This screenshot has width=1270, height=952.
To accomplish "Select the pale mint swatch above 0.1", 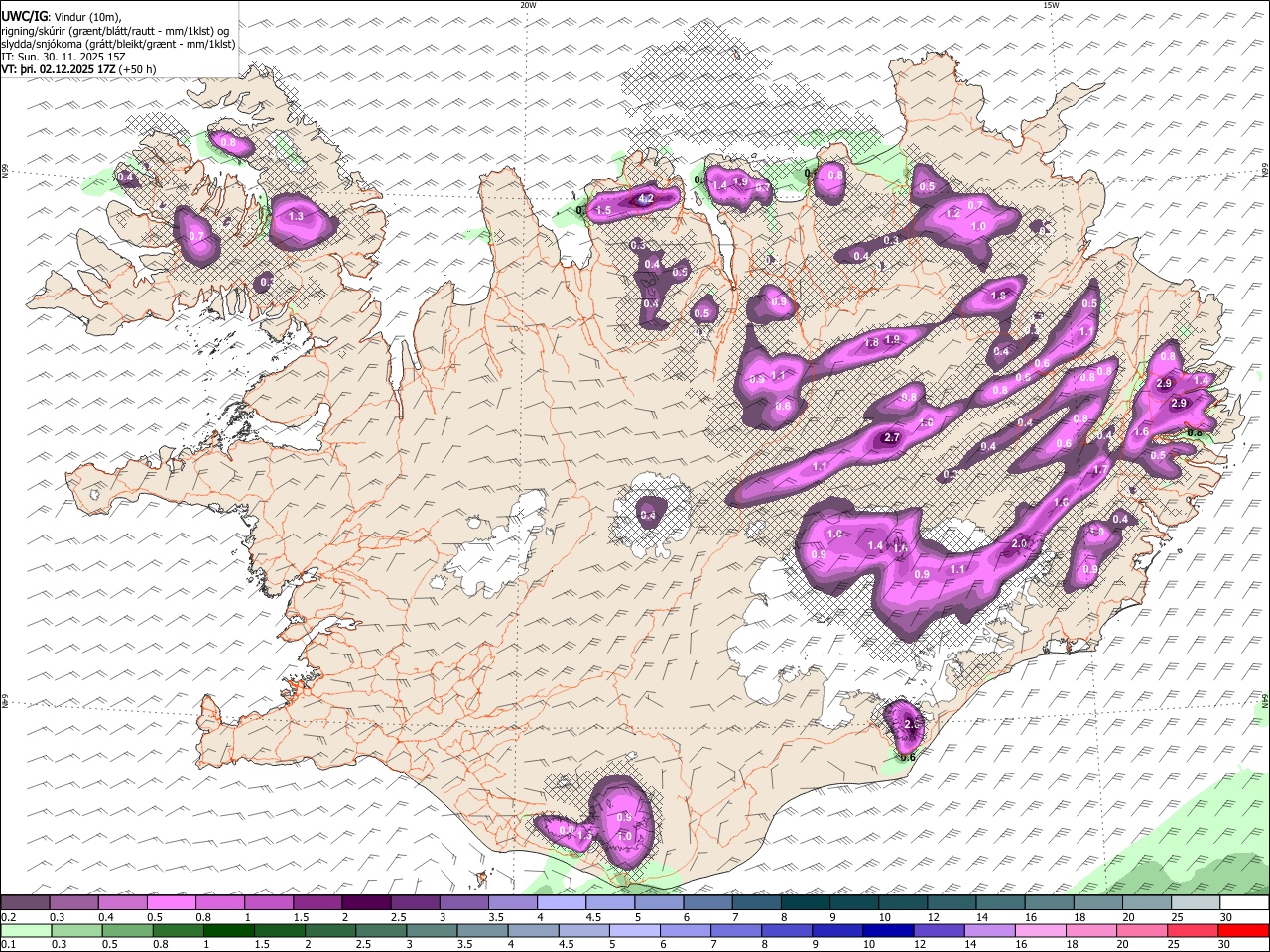I will point(25,931).
